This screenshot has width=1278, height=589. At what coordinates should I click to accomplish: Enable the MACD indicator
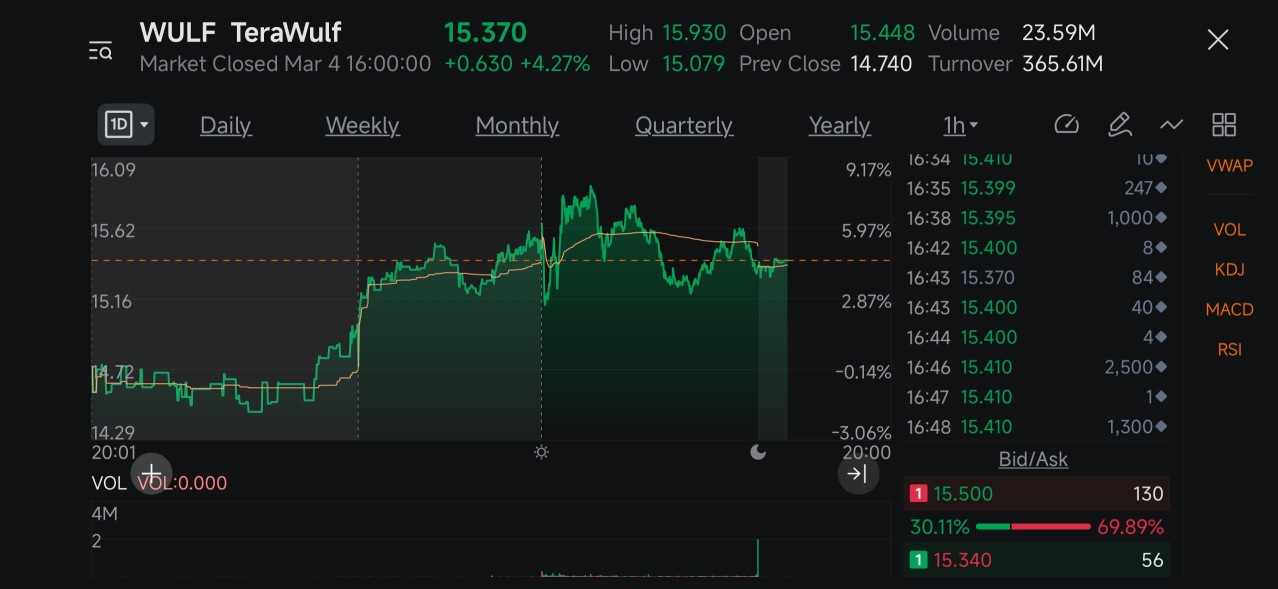[1229, 310]
